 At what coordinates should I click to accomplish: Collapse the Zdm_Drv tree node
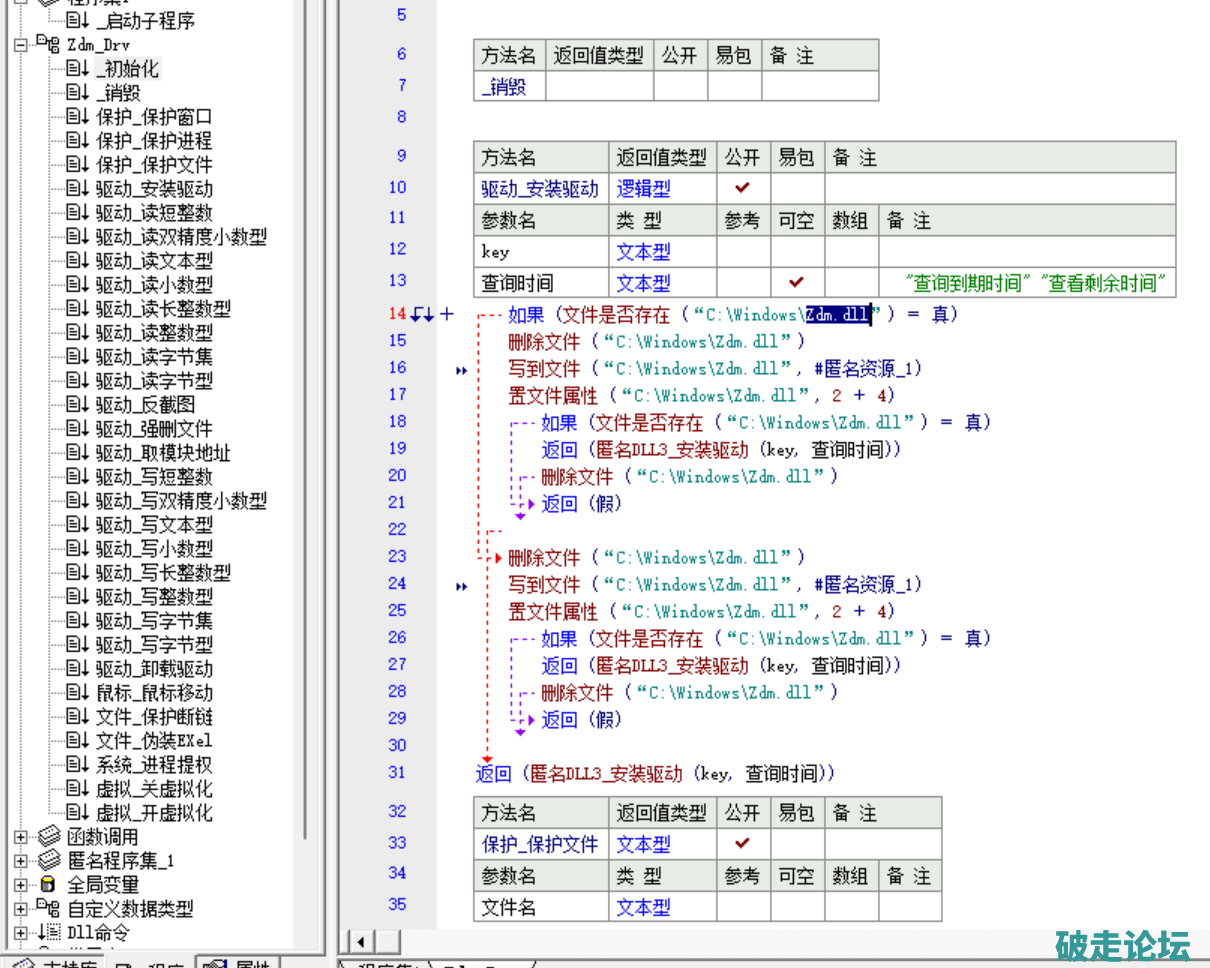click(20, 45)
